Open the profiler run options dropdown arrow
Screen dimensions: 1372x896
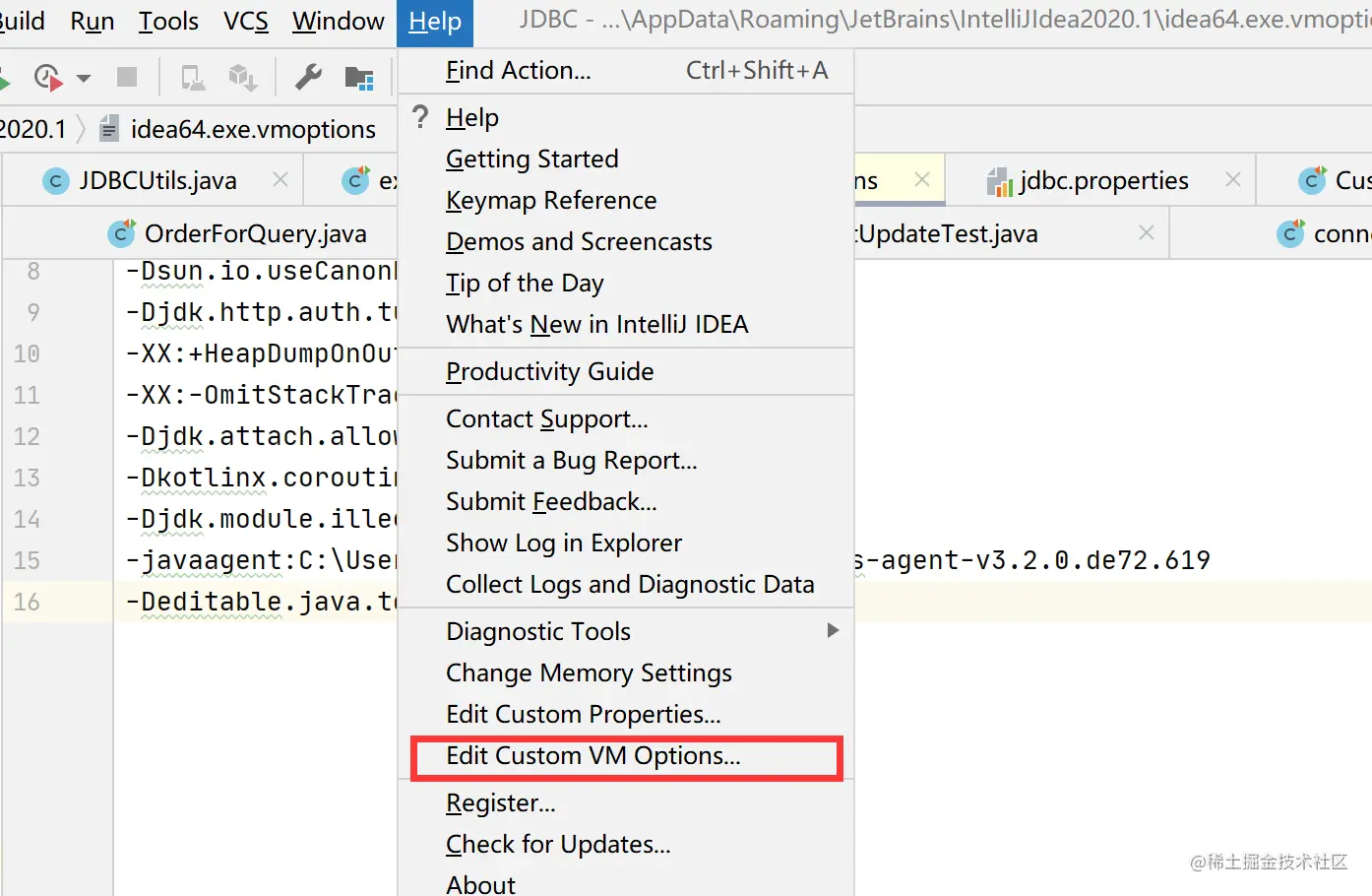(84, 78)
